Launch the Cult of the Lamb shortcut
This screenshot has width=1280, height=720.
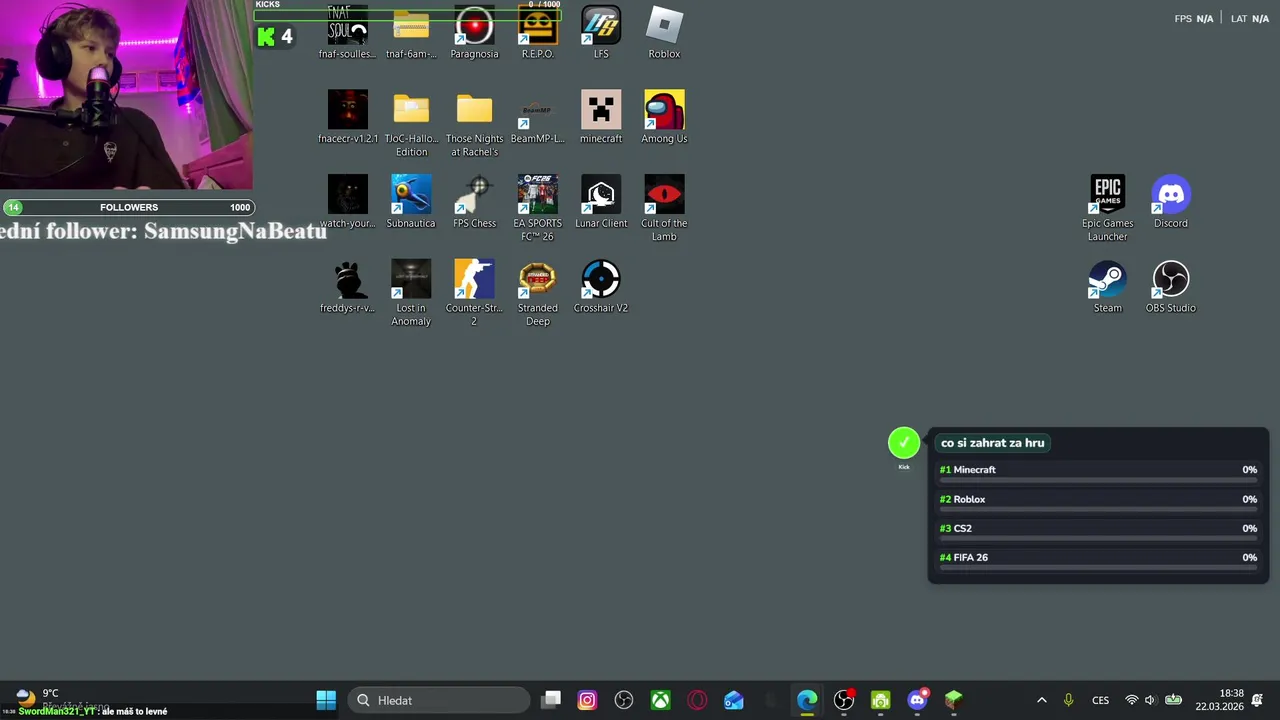click(664, 208)
